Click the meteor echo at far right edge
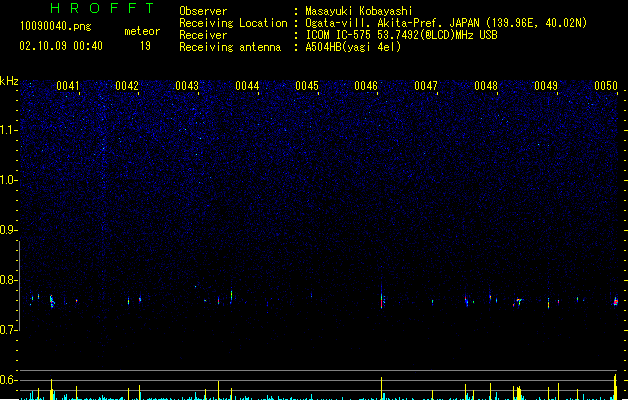629x400 pixels. pos(616,302)
